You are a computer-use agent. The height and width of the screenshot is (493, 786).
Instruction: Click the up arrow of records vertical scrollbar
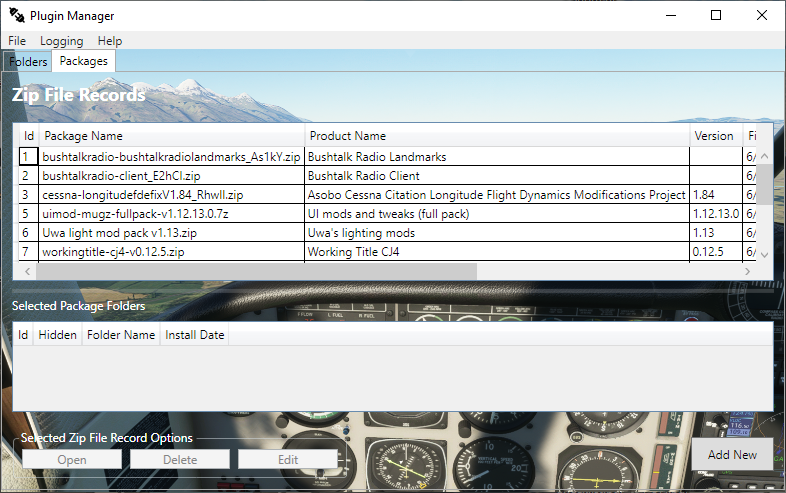coord(764,156)
